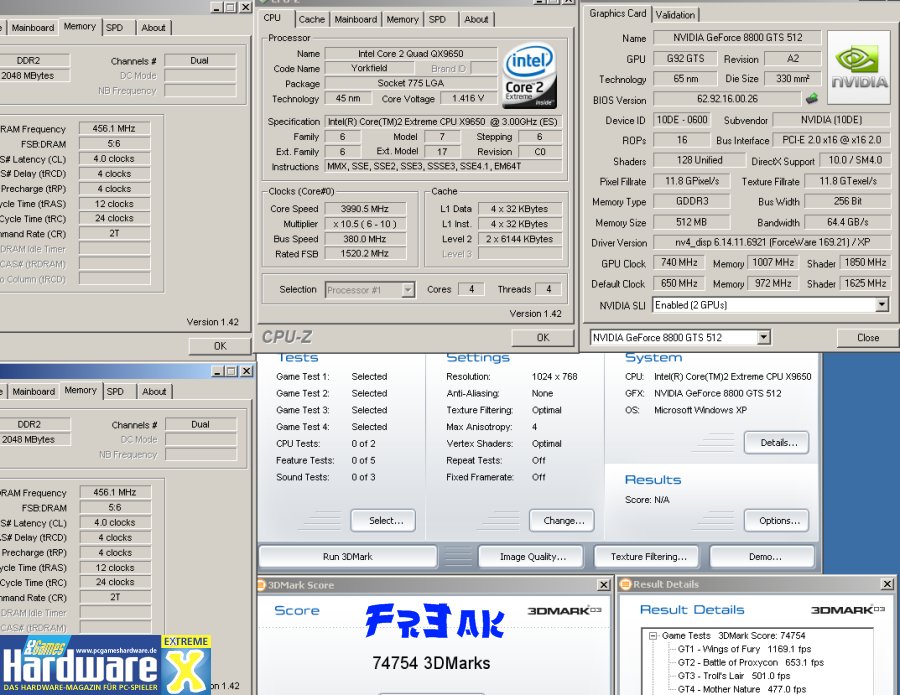Open SPD tab in lower-left CPU-Z window
The width and height of the screenshot is (900, 695).
115,391
